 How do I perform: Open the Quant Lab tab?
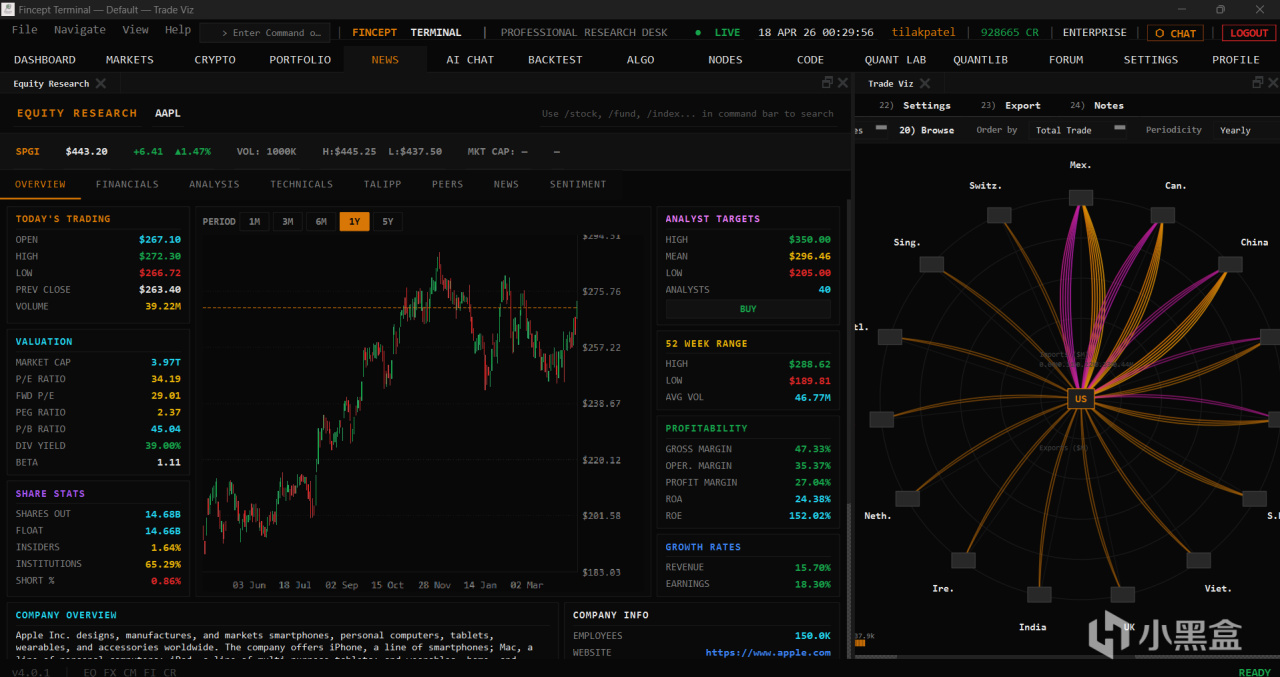point(895,60)
